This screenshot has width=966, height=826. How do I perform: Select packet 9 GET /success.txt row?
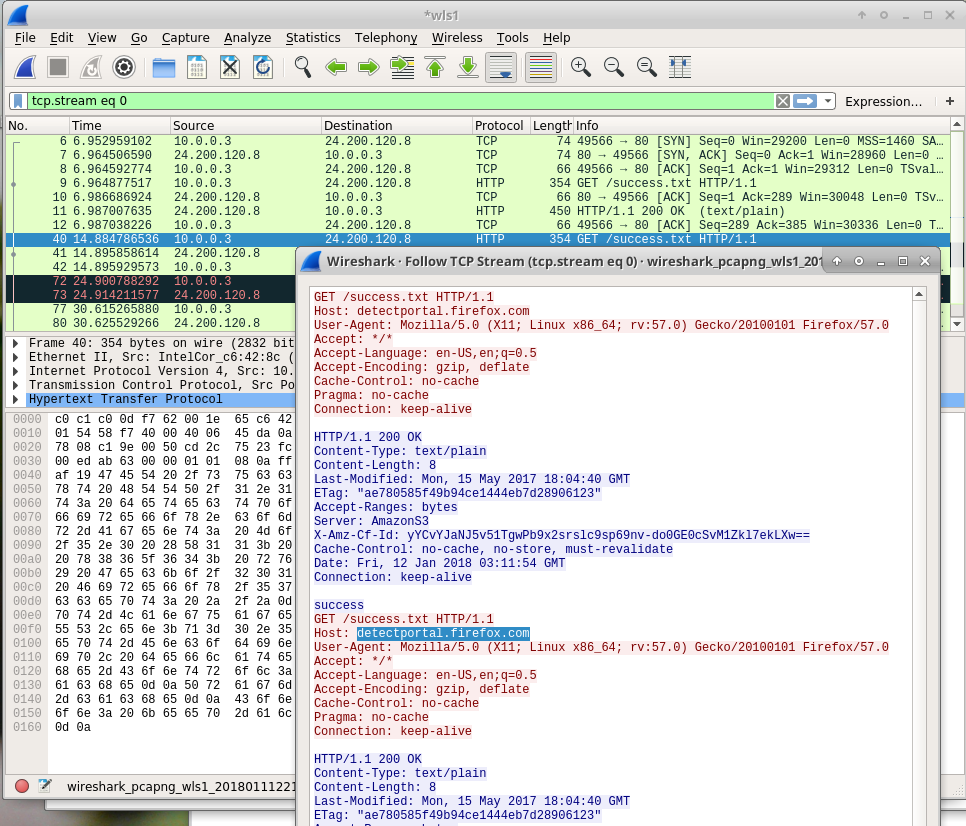click(478, 183)
